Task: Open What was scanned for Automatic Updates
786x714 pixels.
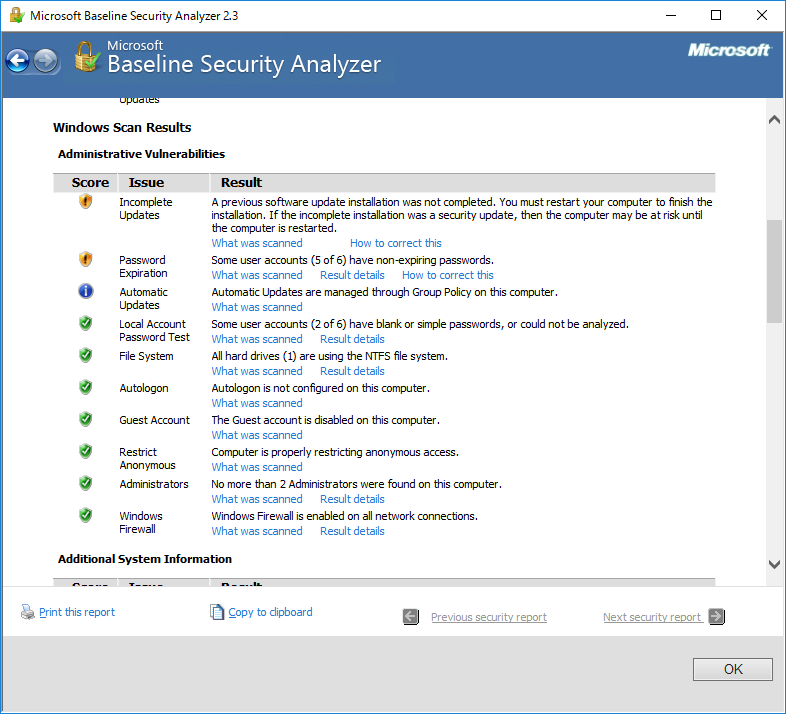Action: [x=257, y=307]
